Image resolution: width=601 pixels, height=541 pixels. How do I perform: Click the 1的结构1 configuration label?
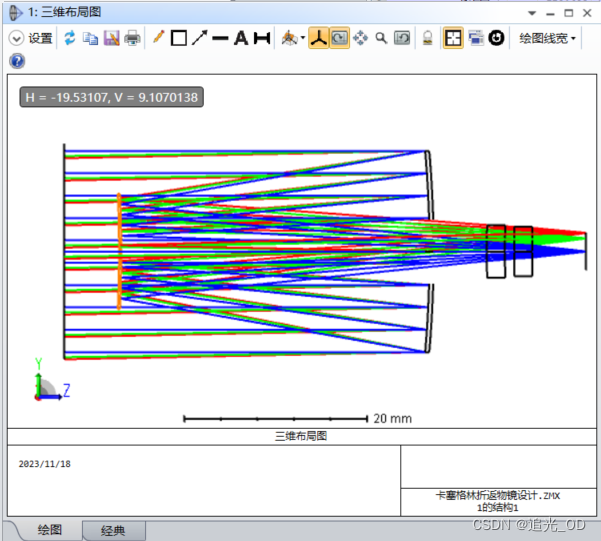(498, 508)
